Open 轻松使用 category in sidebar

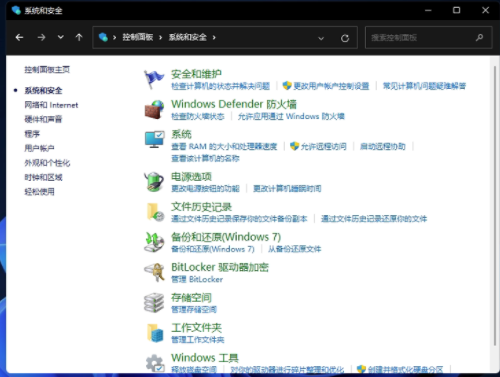(39, 192)
